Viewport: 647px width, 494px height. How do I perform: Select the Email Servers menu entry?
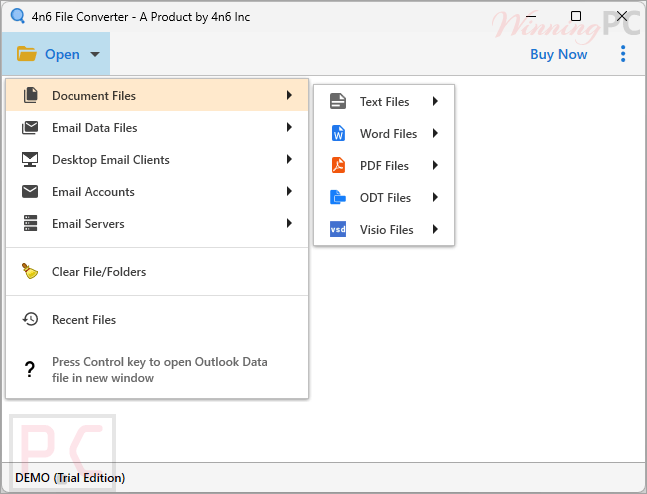tap(157, 224)
